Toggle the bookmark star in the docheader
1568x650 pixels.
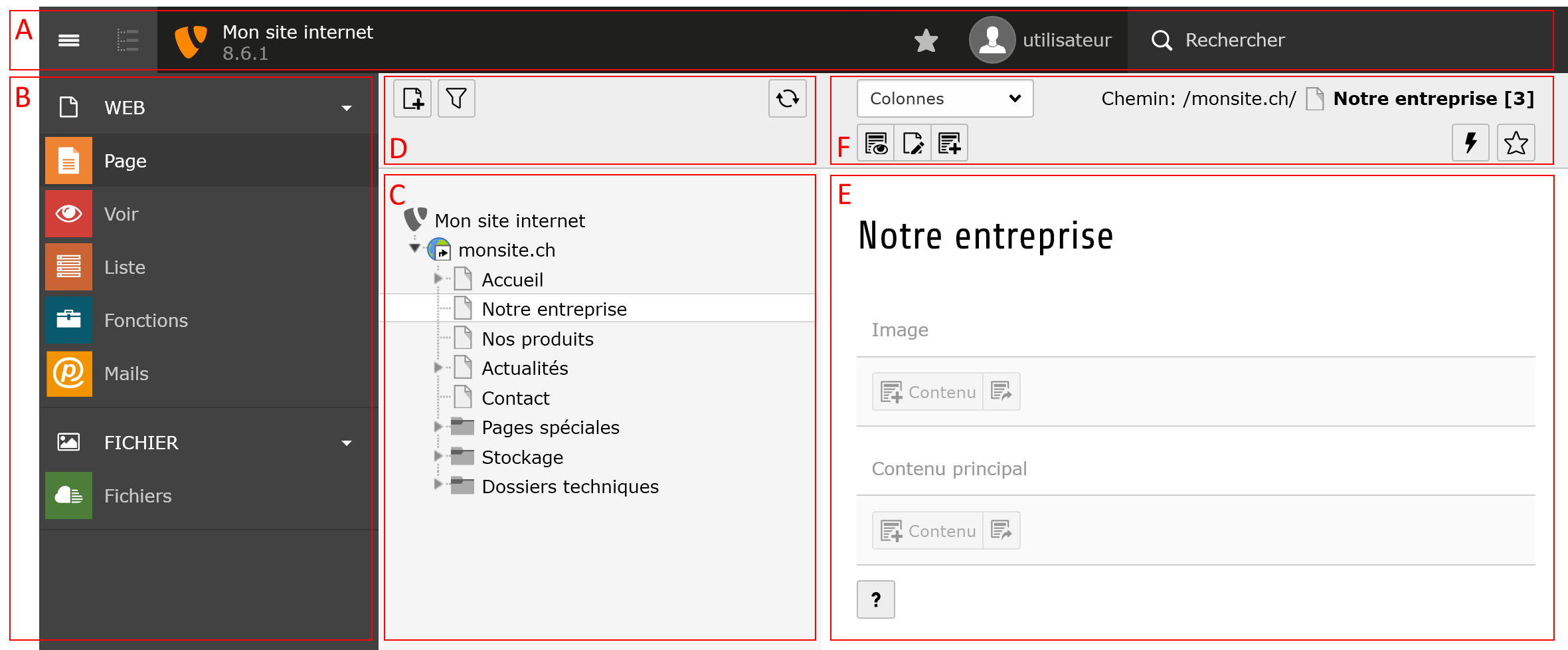click(x=1516, y=142)
